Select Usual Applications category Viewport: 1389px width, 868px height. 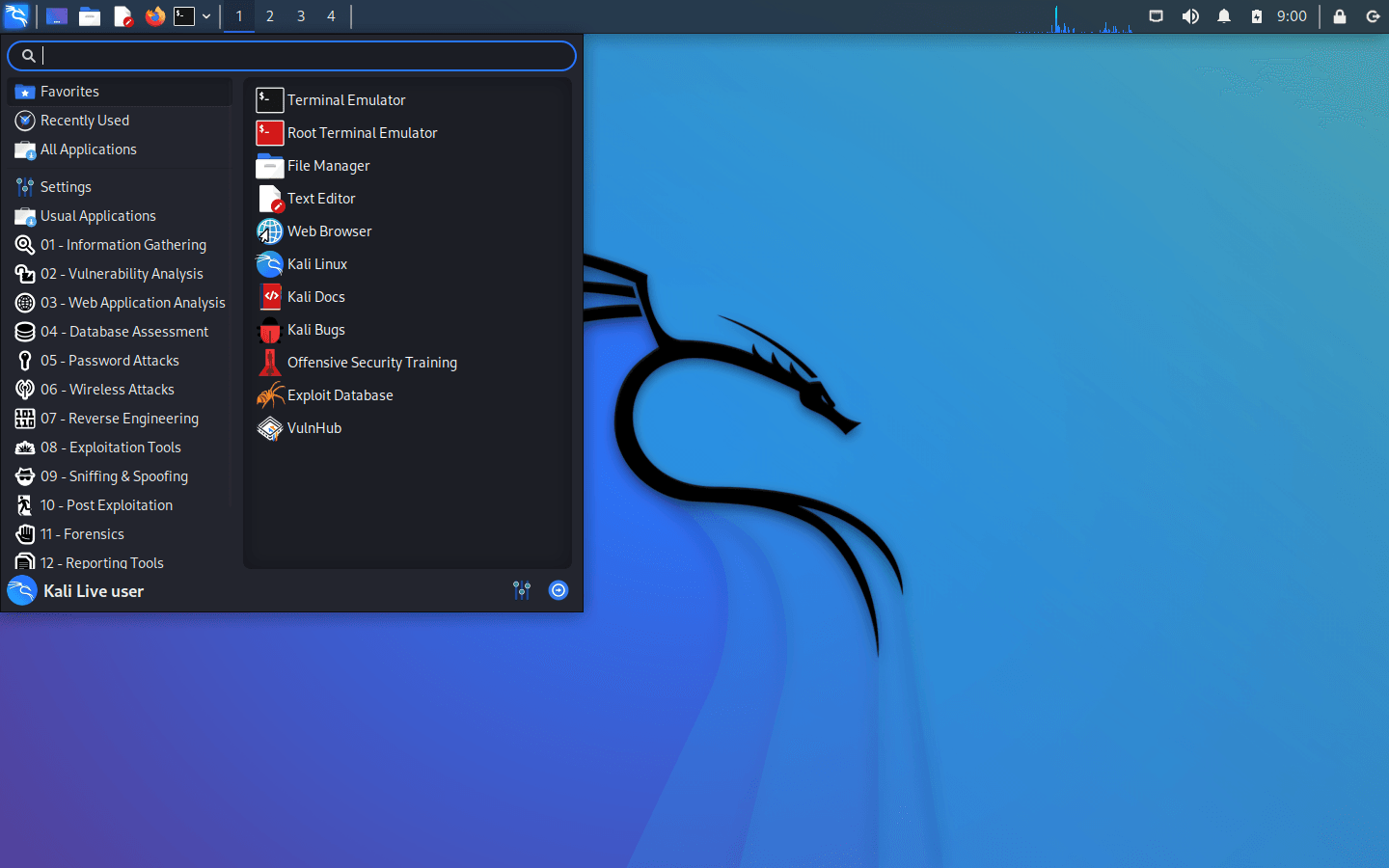(x=121, y=216)
